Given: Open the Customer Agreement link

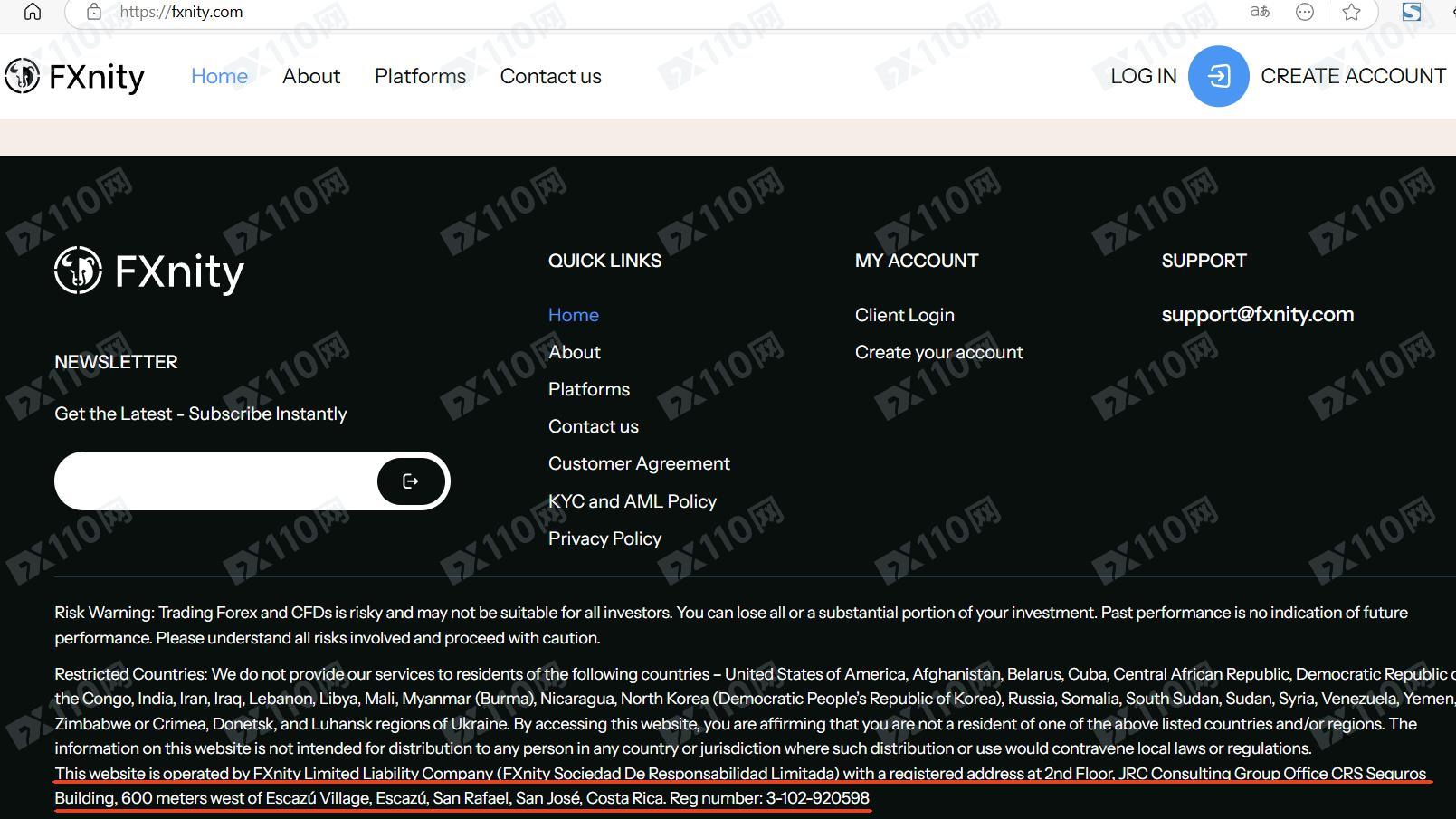Looking at the screenshot, I should coord(639,463).
